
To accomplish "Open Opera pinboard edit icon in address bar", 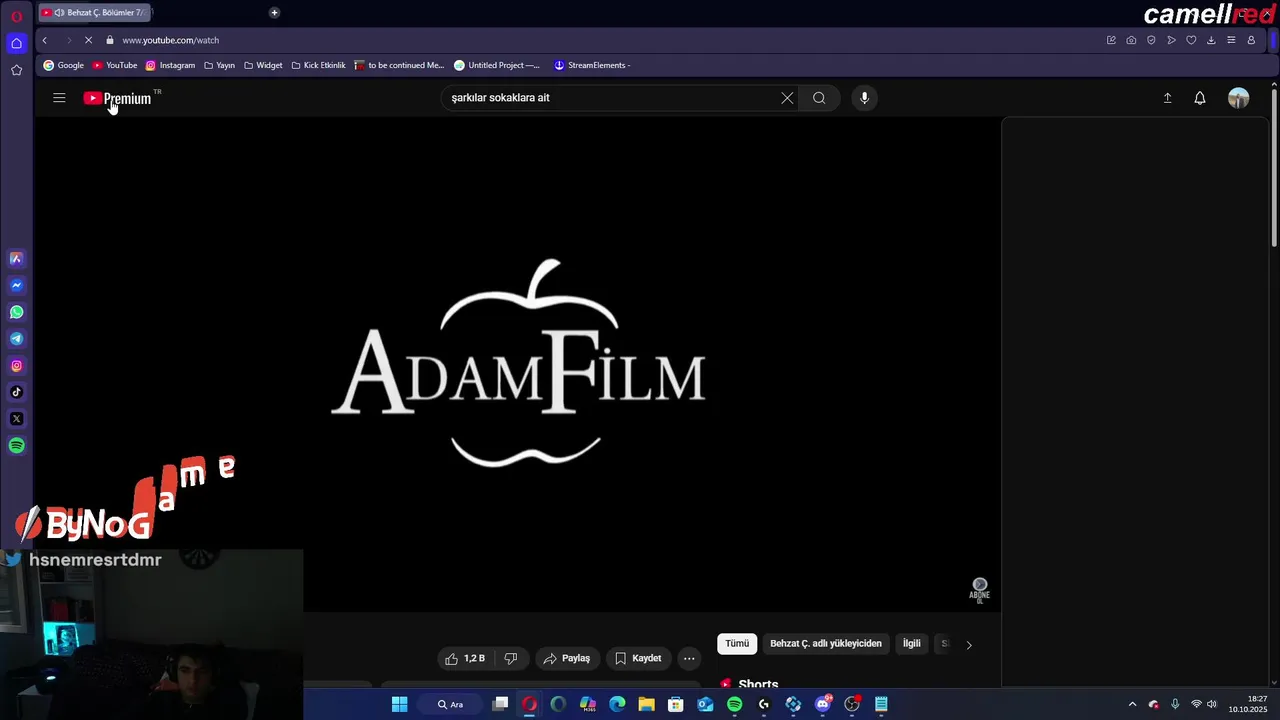I will [1111, 40].
